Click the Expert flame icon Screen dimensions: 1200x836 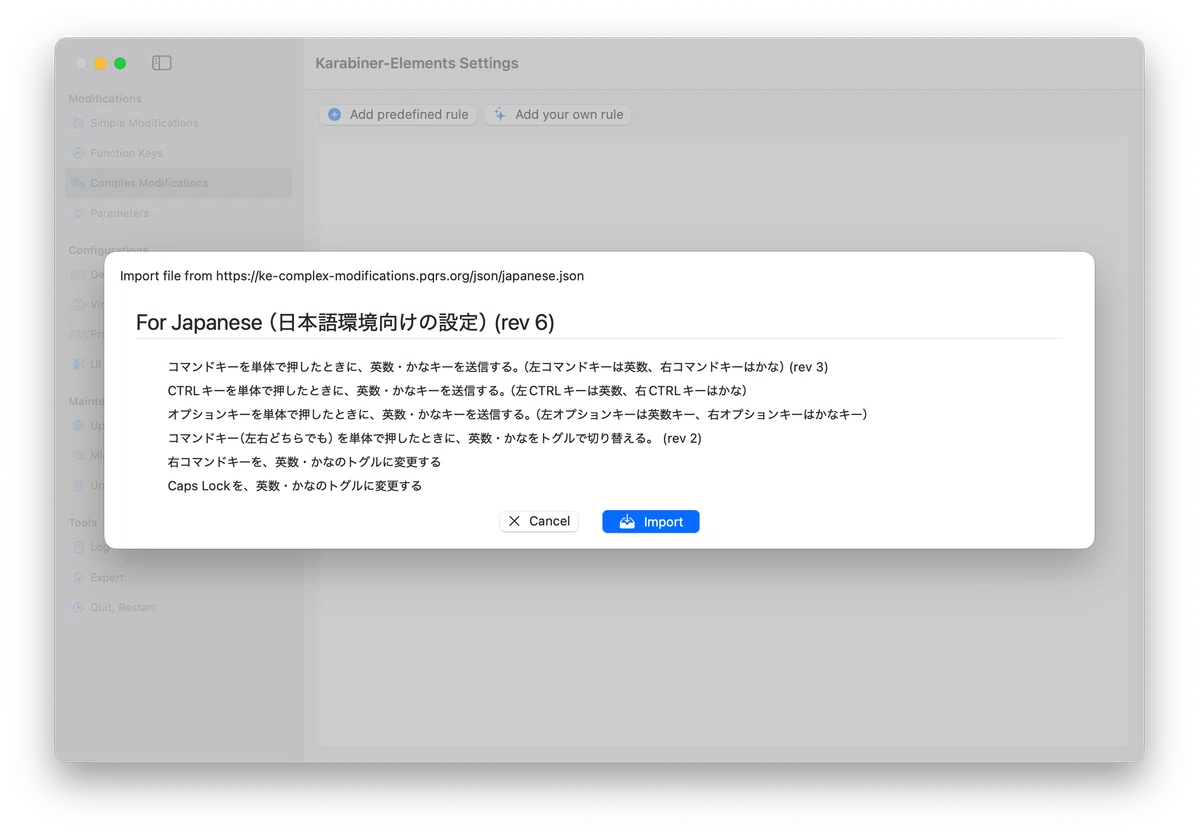(x=78, y=577)
